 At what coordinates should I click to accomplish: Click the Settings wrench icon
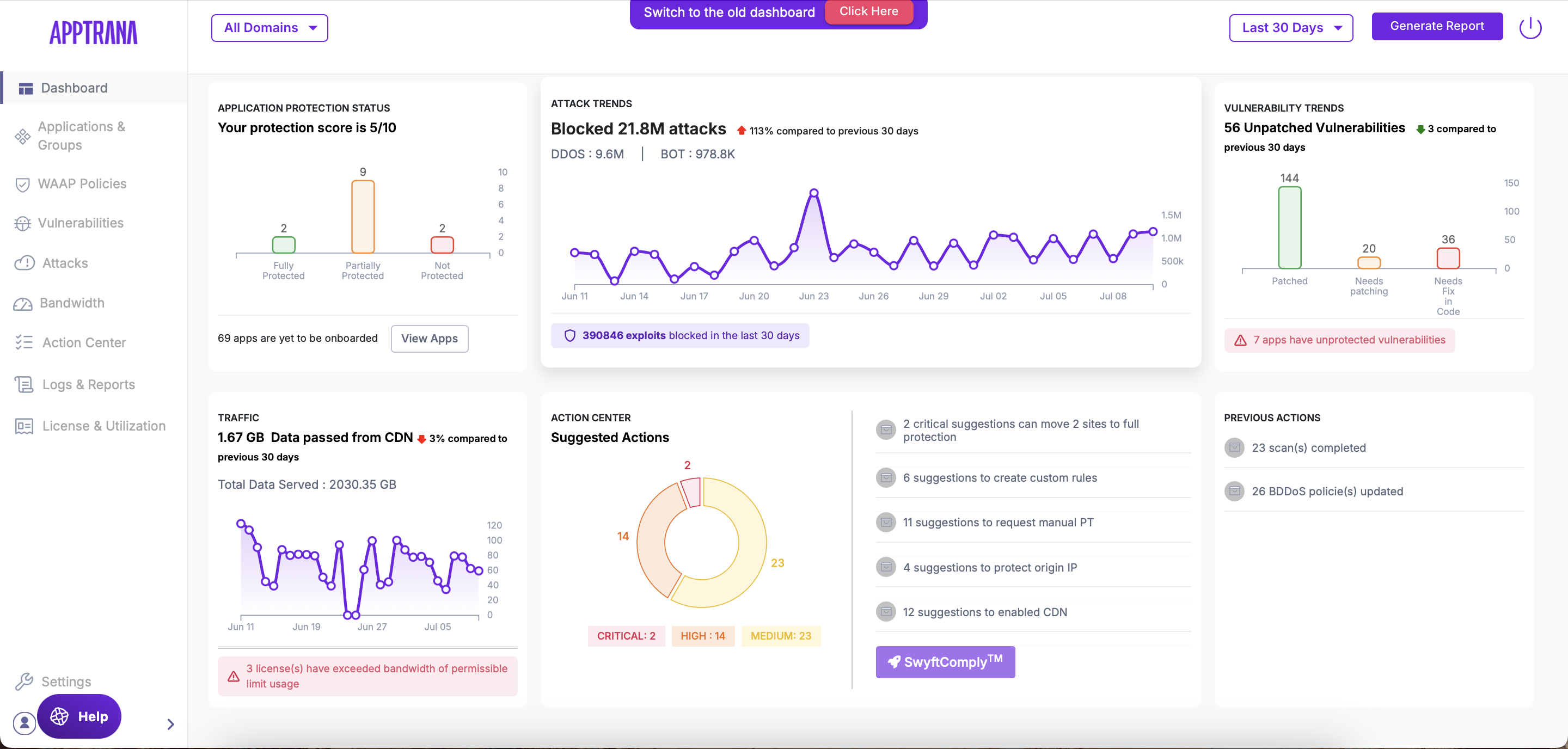tap(24, 682)
